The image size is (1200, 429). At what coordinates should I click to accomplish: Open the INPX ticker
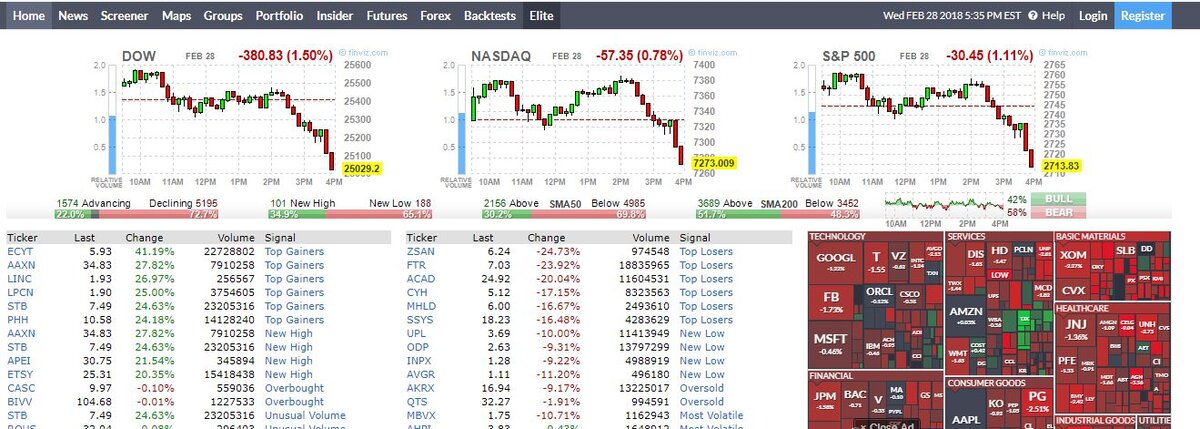click(421, 361)
